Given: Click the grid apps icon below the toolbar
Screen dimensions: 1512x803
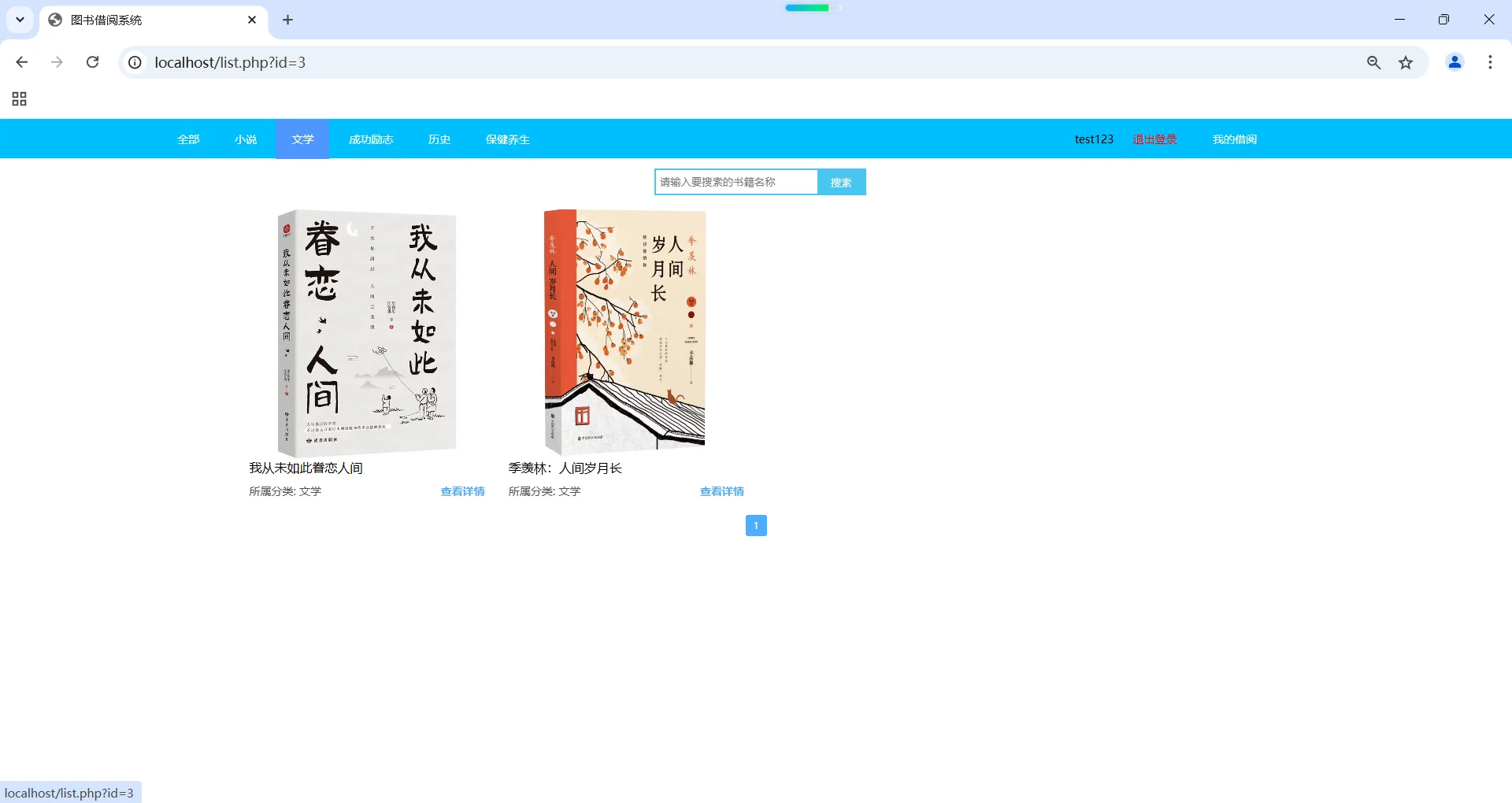Looking at the screenshot, I should pos(19,99).
